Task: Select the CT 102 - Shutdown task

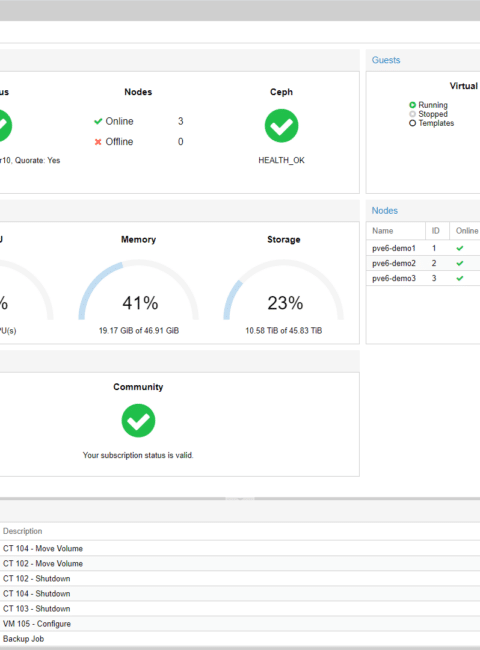Action: tap(240, 578)
